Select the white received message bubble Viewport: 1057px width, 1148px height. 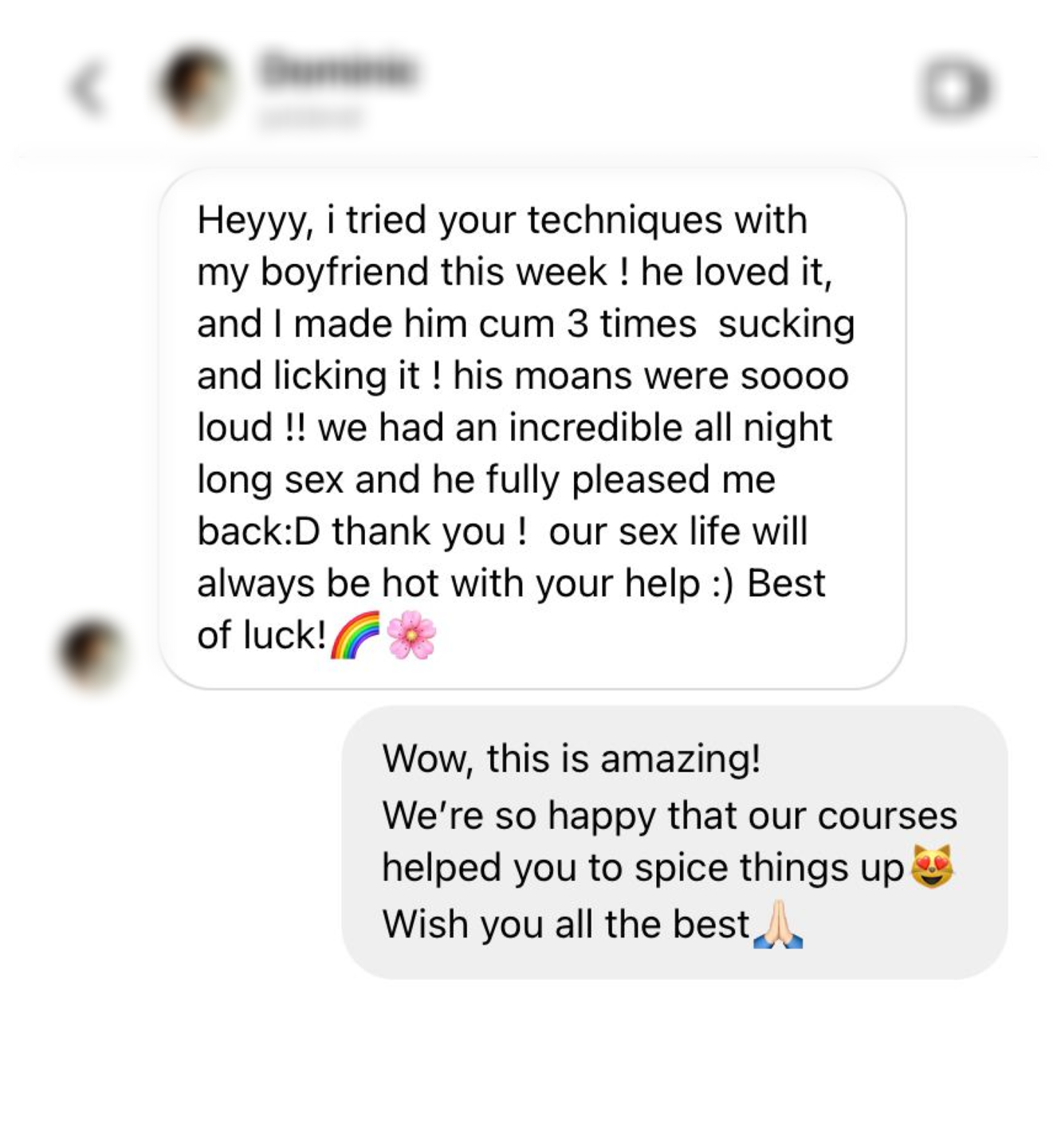[532, 428]
